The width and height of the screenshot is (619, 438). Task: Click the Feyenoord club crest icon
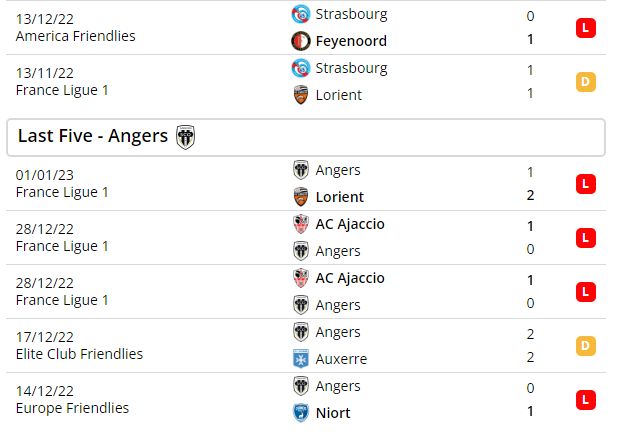point(300,41)
